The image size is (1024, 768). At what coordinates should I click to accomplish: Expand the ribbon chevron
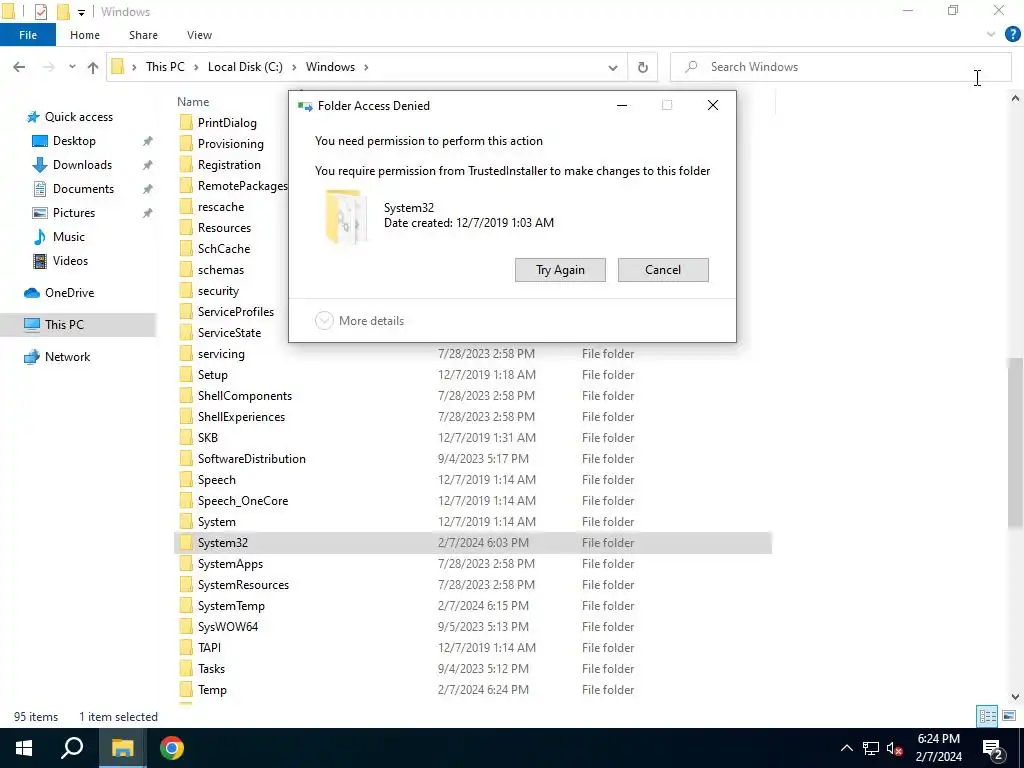[991, 35]
